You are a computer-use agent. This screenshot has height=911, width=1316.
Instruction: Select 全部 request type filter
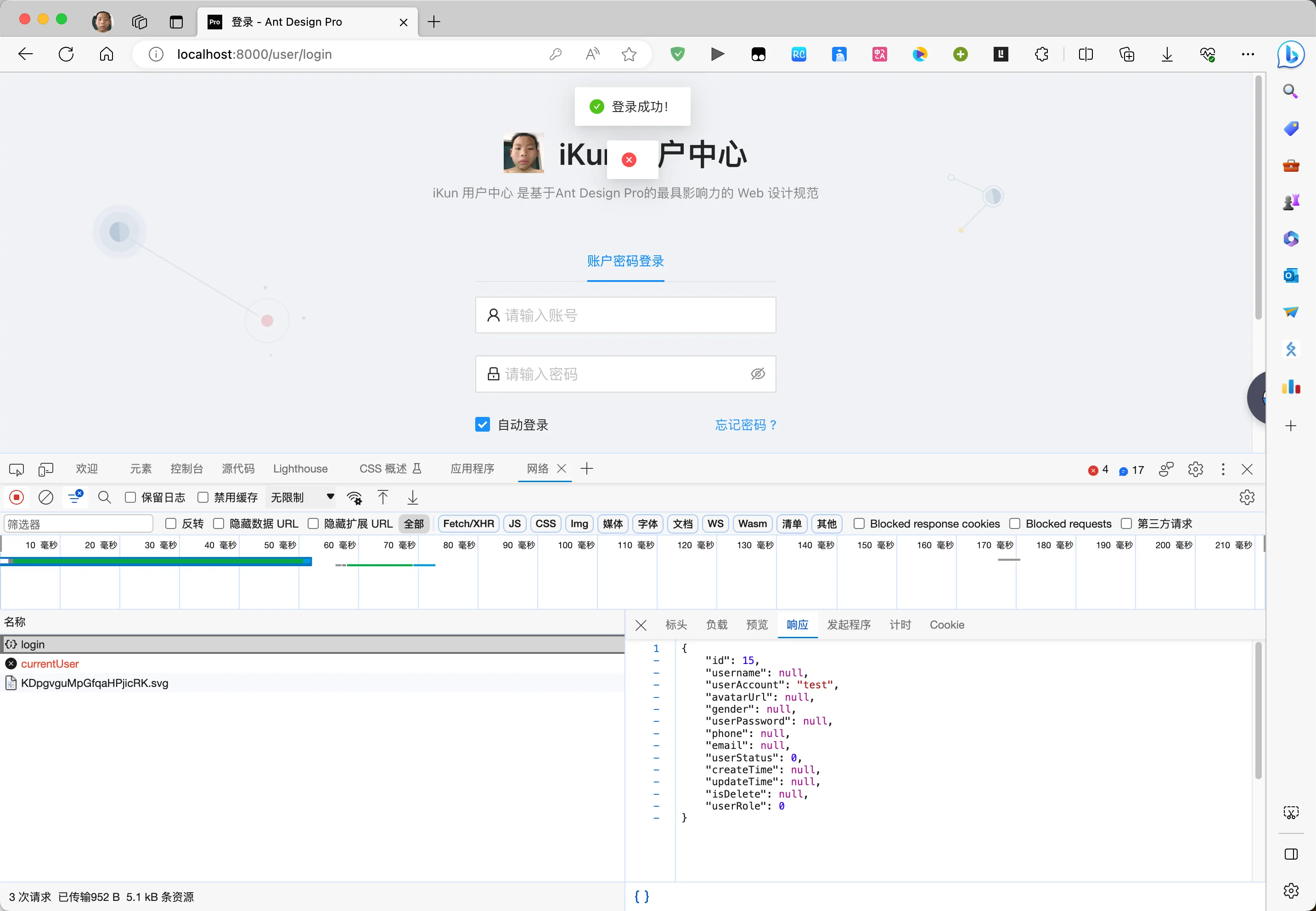pyautogui.click(x=414, y=524)
